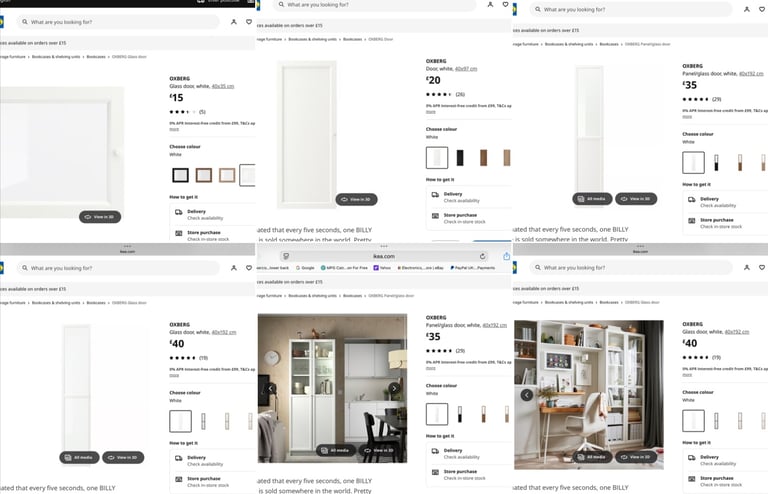
Task: Tap the favourites heart on the £20 door page
Action: tap(505, 4)
